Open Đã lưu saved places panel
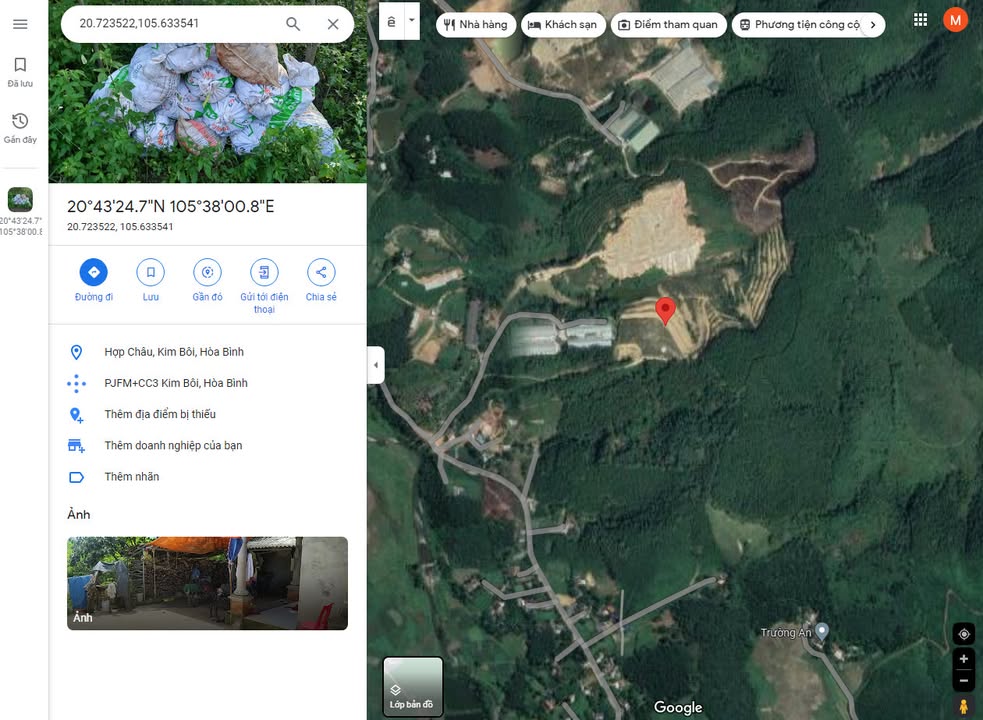This screenshot has width=983, height=720. click(x=20, y=70)
